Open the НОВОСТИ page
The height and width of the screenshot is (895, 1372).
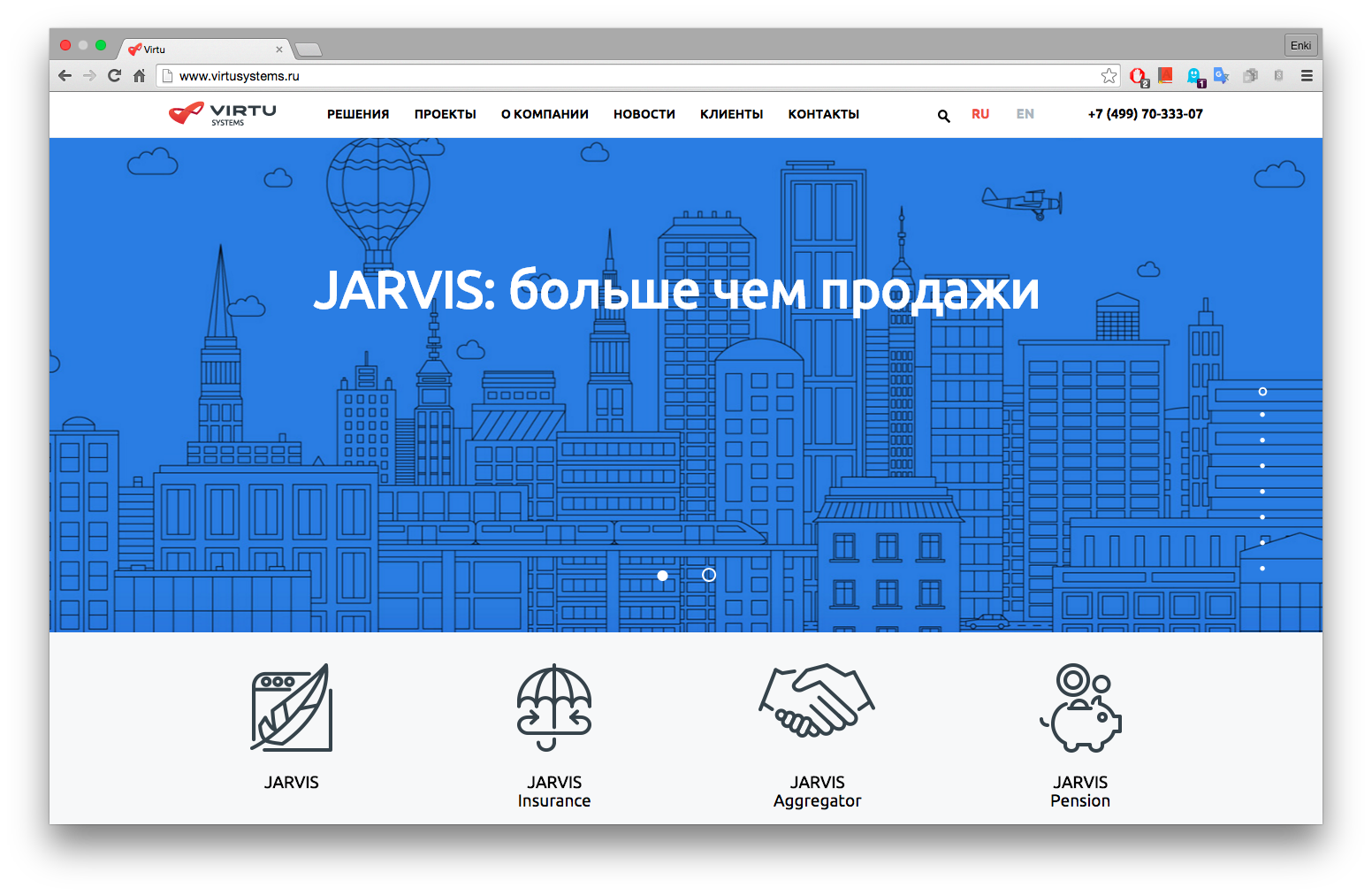(644, 114)
